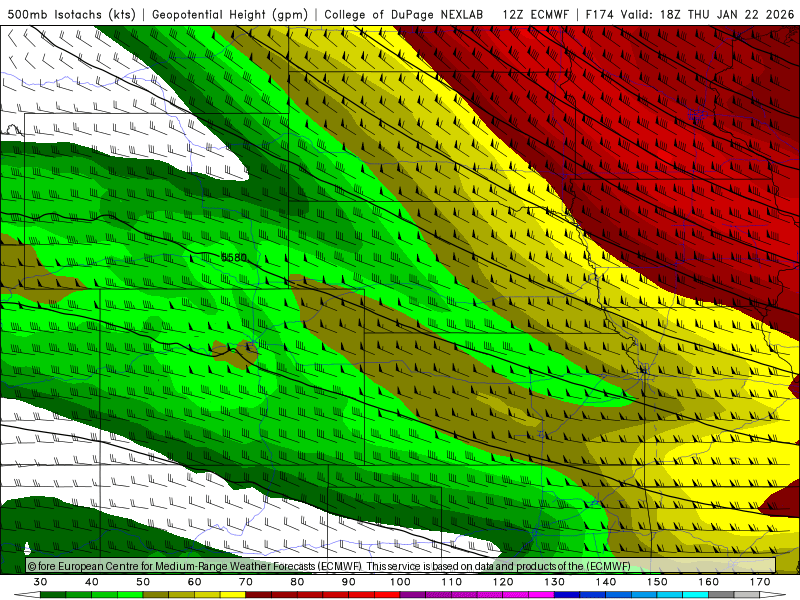Click the 70 value on the color scale
800x600 pixels.
coord(246,582)
